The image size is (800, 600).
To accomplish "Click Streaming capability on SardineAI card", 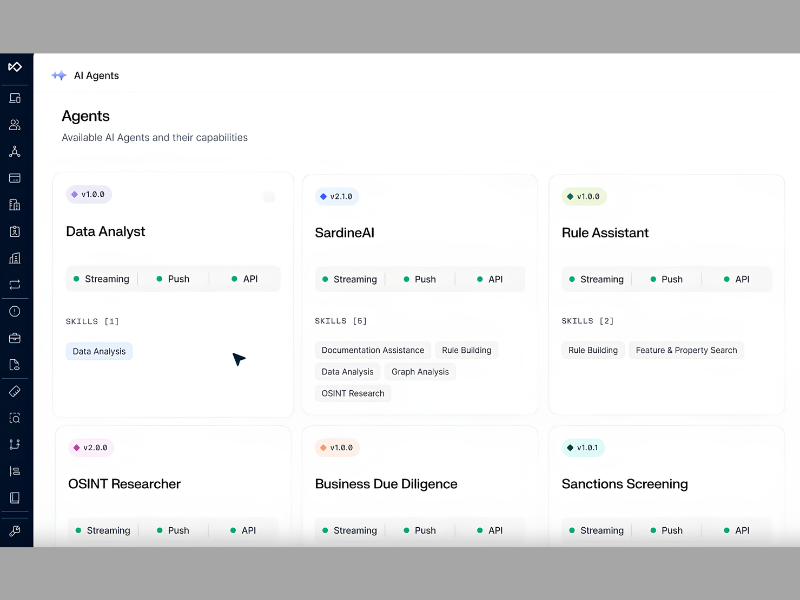I will click(x=349, y=279).
